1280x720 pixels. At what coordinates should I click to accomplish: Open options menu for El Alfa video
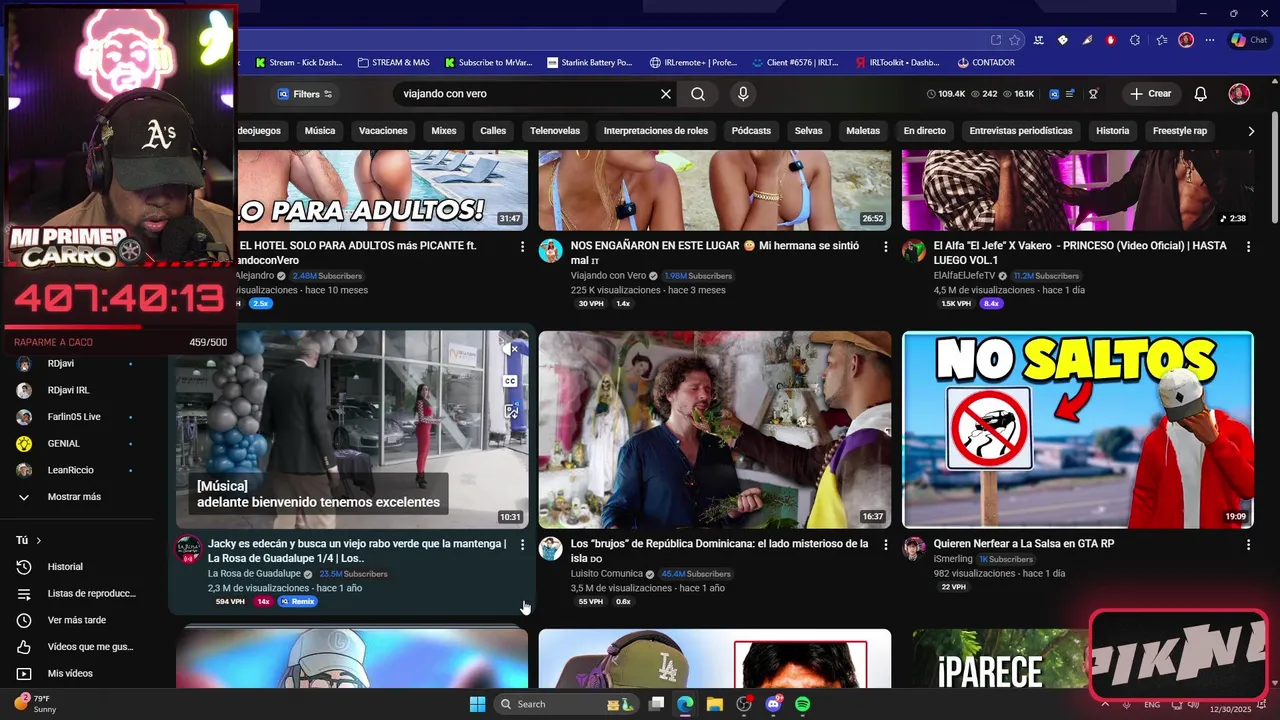1248,246
